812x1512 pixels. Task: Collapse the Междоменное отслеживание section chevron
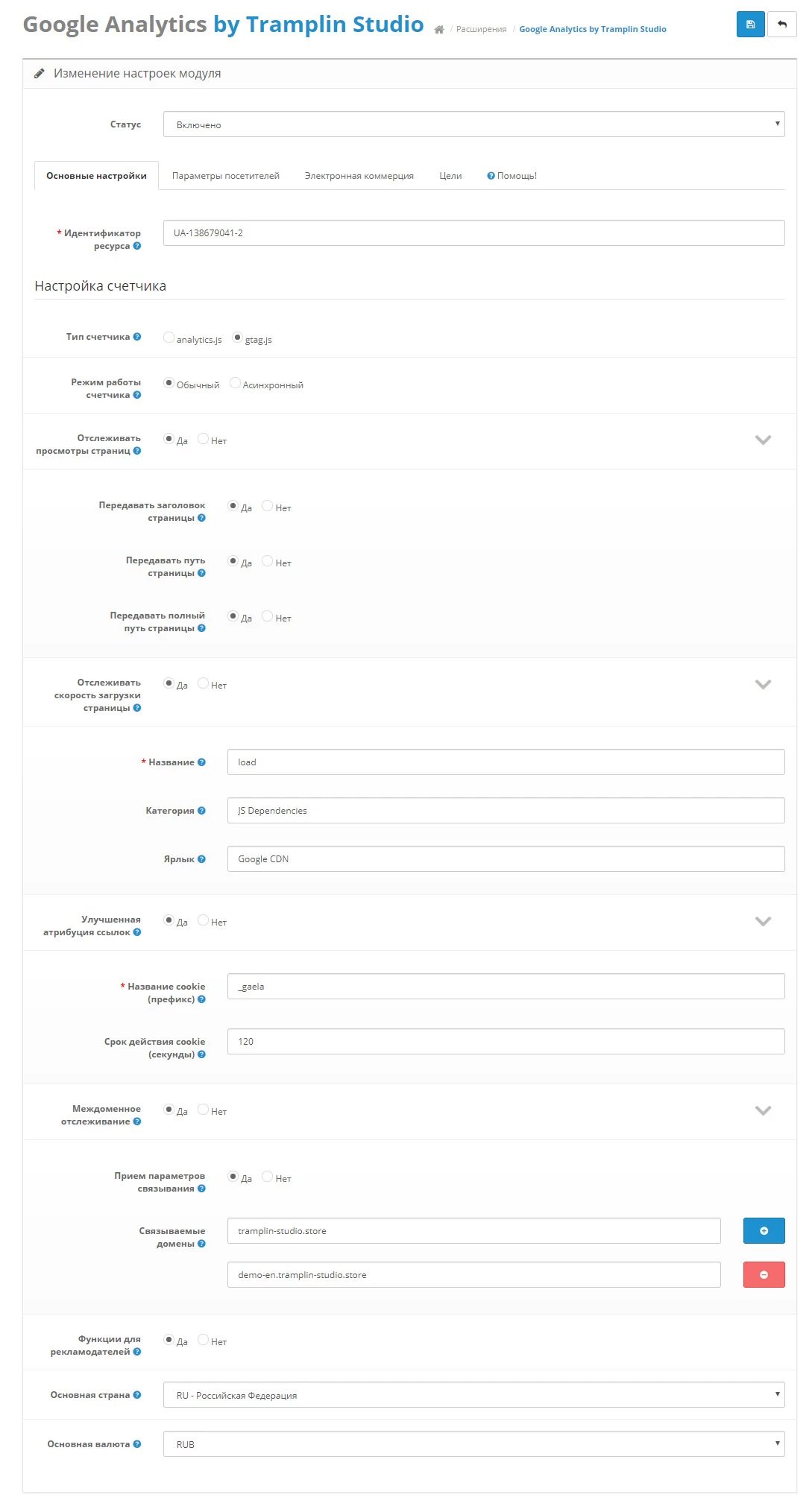click(x=763, y=1110)
